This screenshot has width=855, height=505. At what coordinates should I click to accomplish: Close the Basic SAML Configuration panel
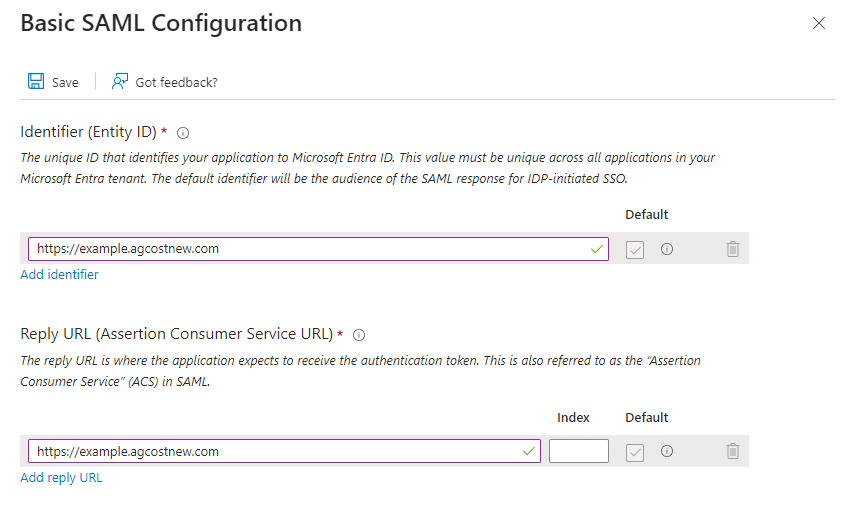[819, 23]
